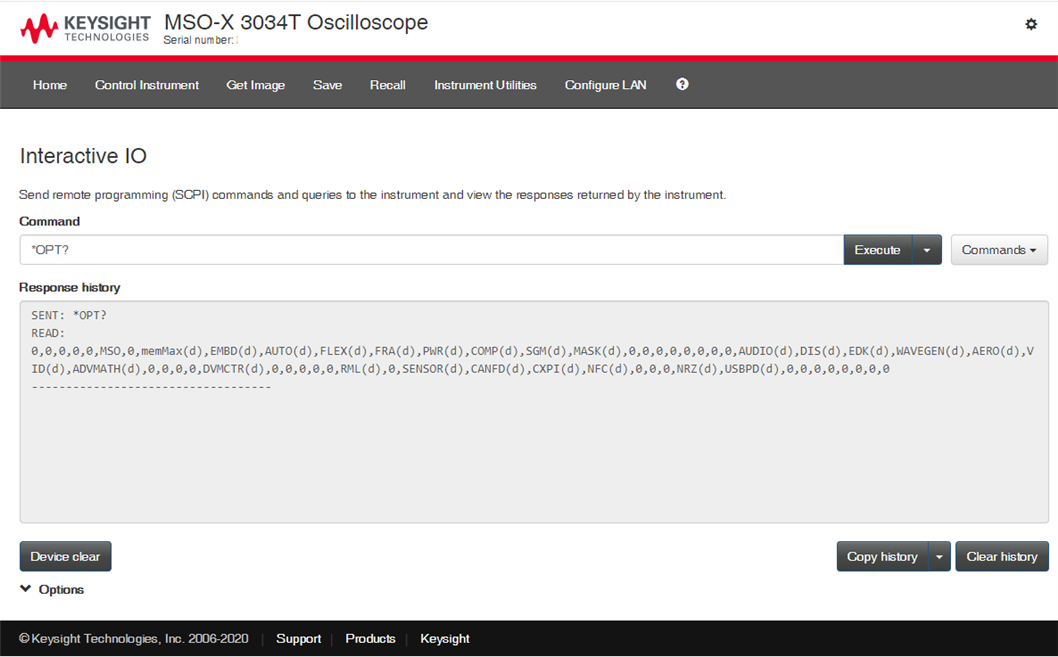Open the Get Image menu

coord(256,85)
